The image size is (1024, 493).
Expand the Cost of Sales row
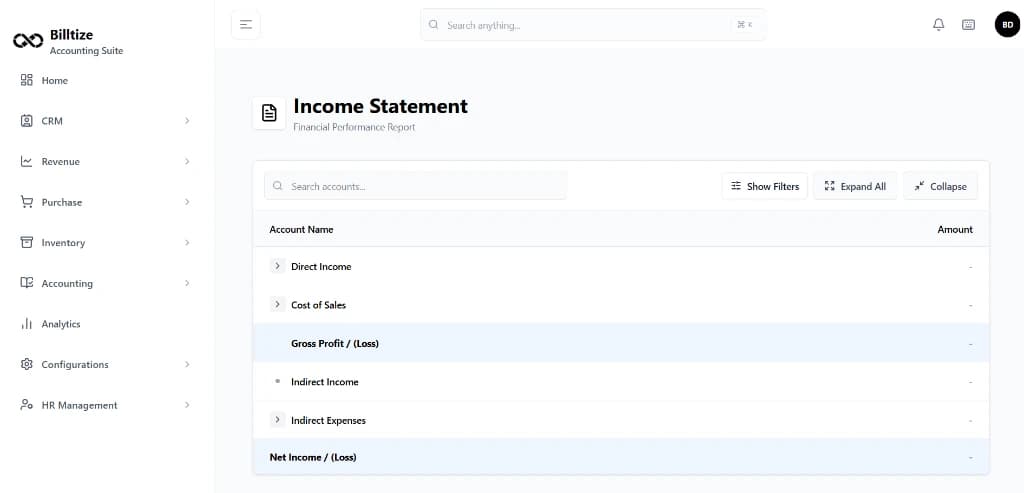(x=278, y=304)
